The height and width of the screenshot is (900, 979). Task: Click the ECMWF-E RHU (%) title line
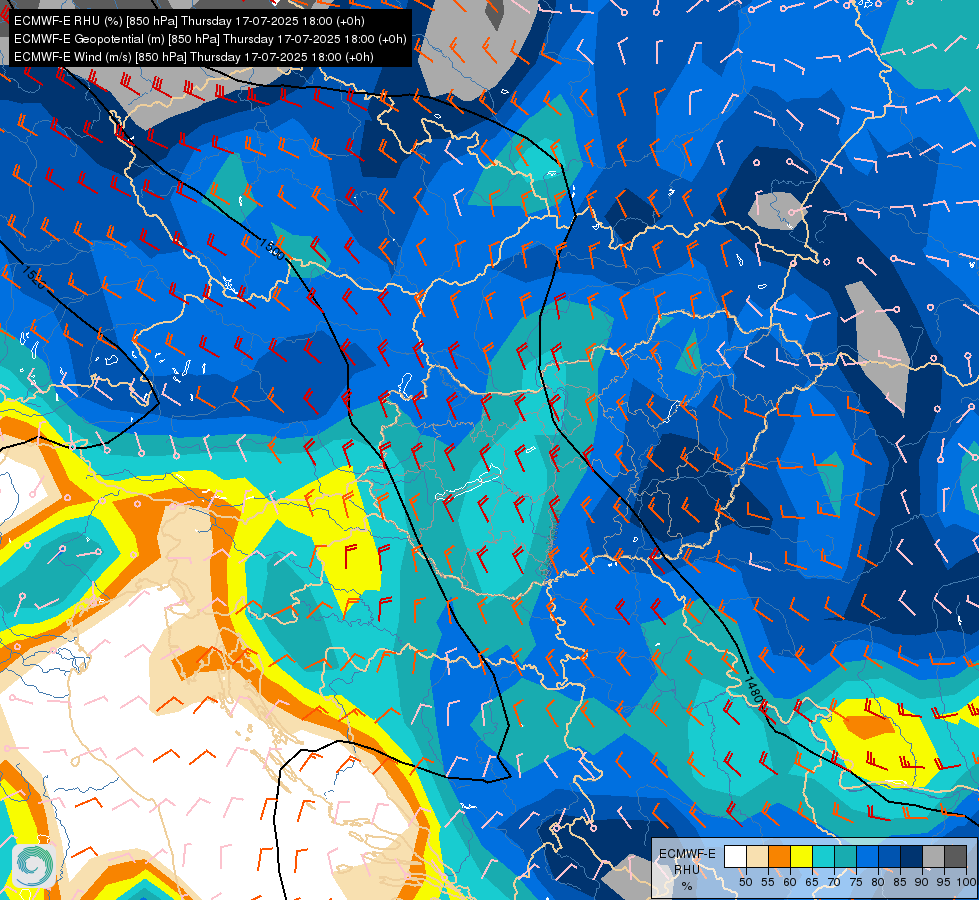point(189,21)
